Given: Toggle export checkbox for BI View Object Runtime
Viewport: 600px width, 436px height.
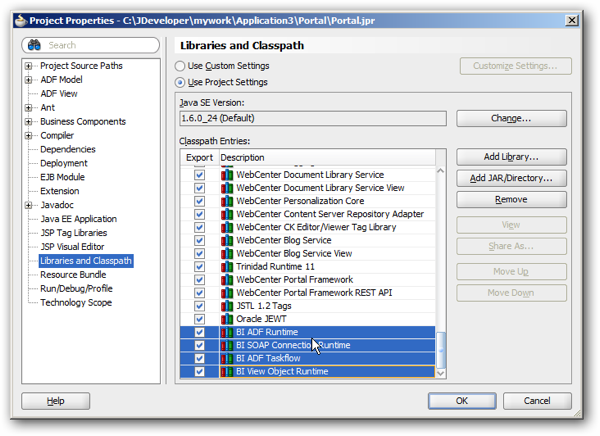Looking at the screenshot, I should [x=199, y=371].
